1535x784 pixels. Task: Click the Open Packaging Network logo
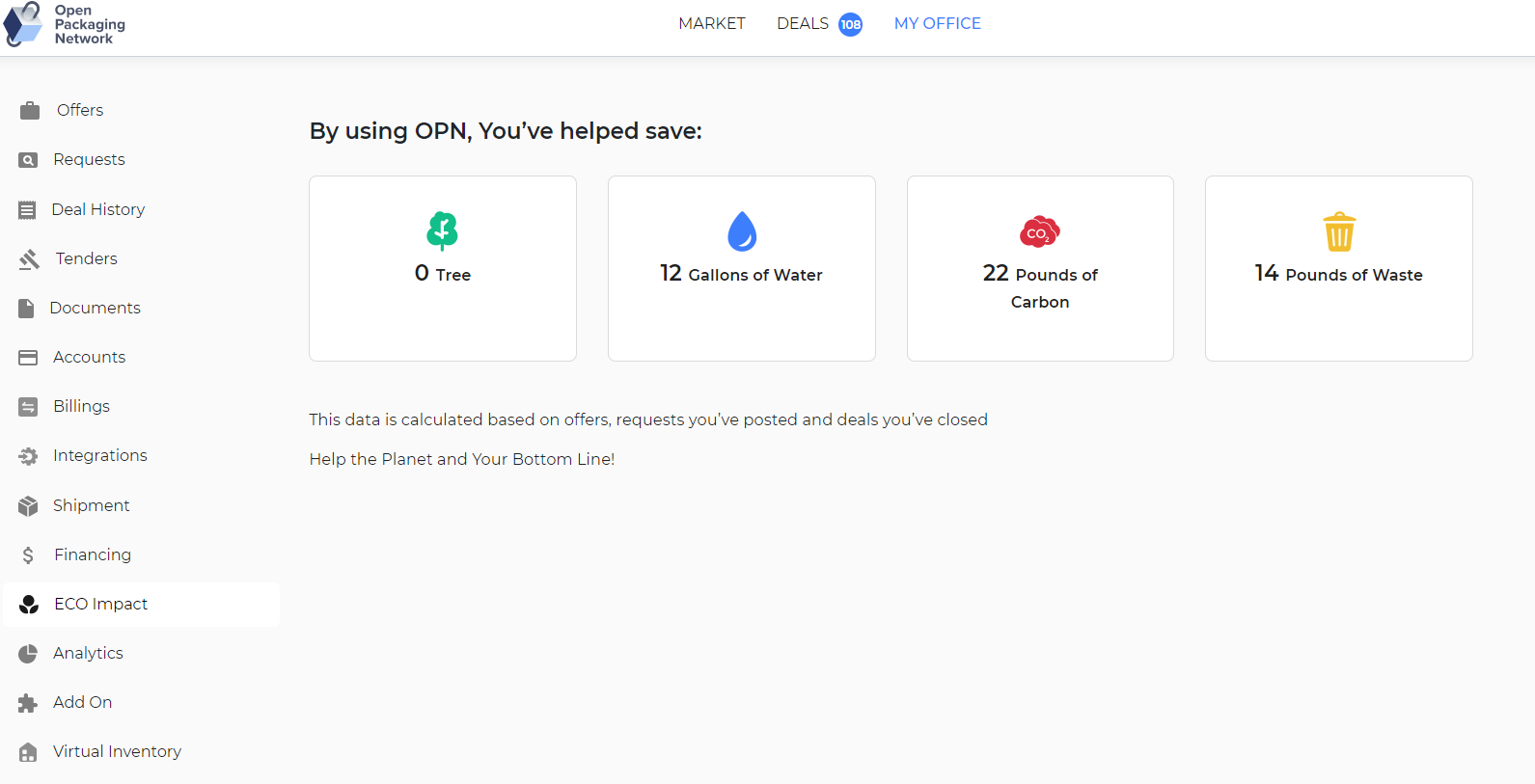coord(65,24)
